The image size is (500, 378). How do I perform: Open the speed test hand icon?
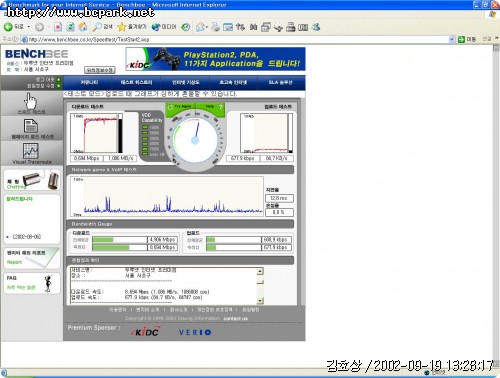[x=31, y=101]
